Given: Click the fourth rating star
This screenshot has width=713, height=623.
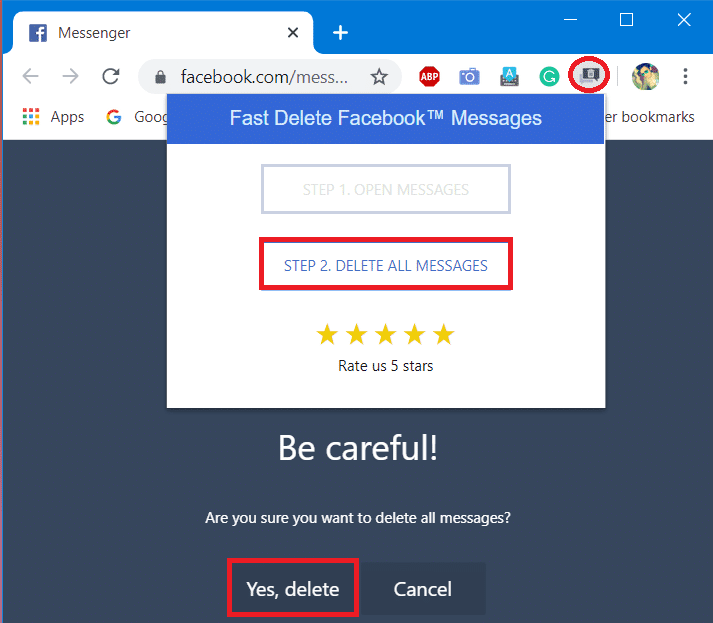Looking at the screenshot, I should [415, 335].
